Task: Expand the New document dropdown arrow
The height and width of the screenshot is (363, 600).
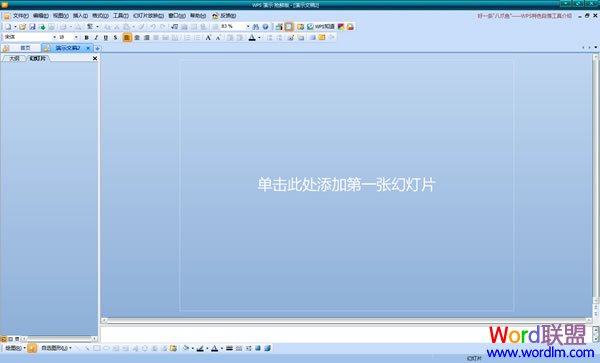Action: point(15,26)
